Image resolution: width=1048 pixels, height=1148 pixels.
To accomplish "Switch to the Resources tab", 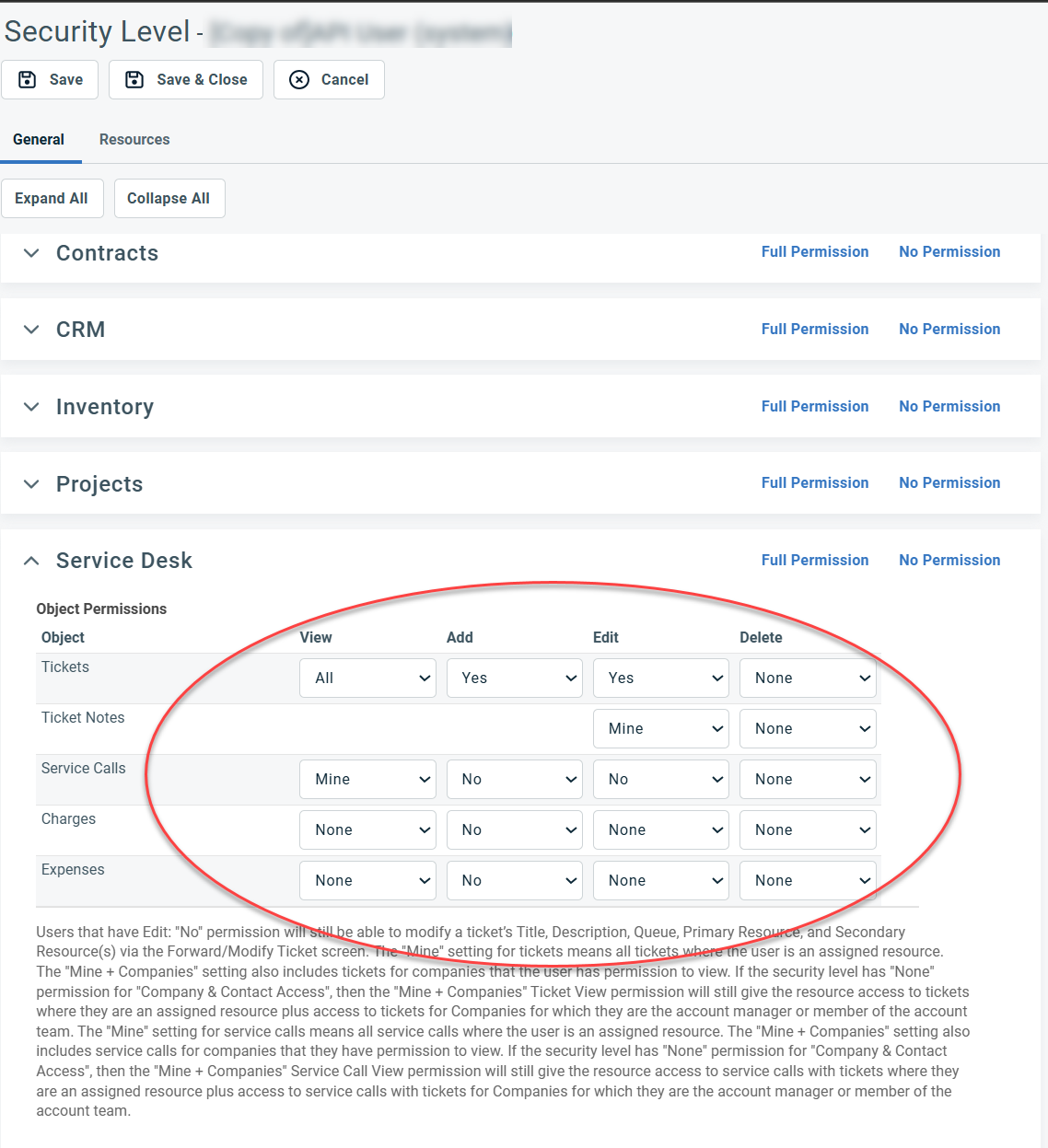I will point(134,140).
